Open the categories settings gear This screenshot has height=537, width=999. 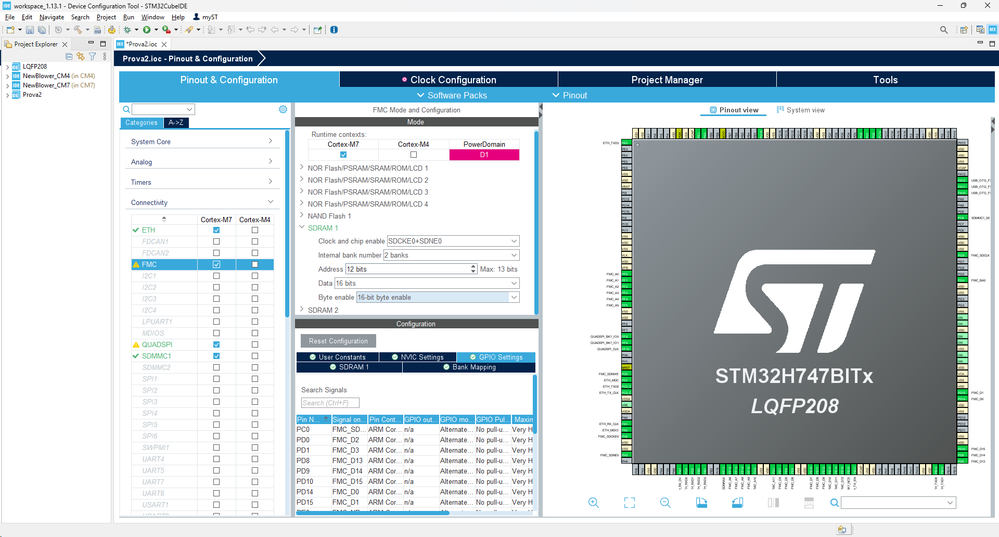tap(283, 110)
